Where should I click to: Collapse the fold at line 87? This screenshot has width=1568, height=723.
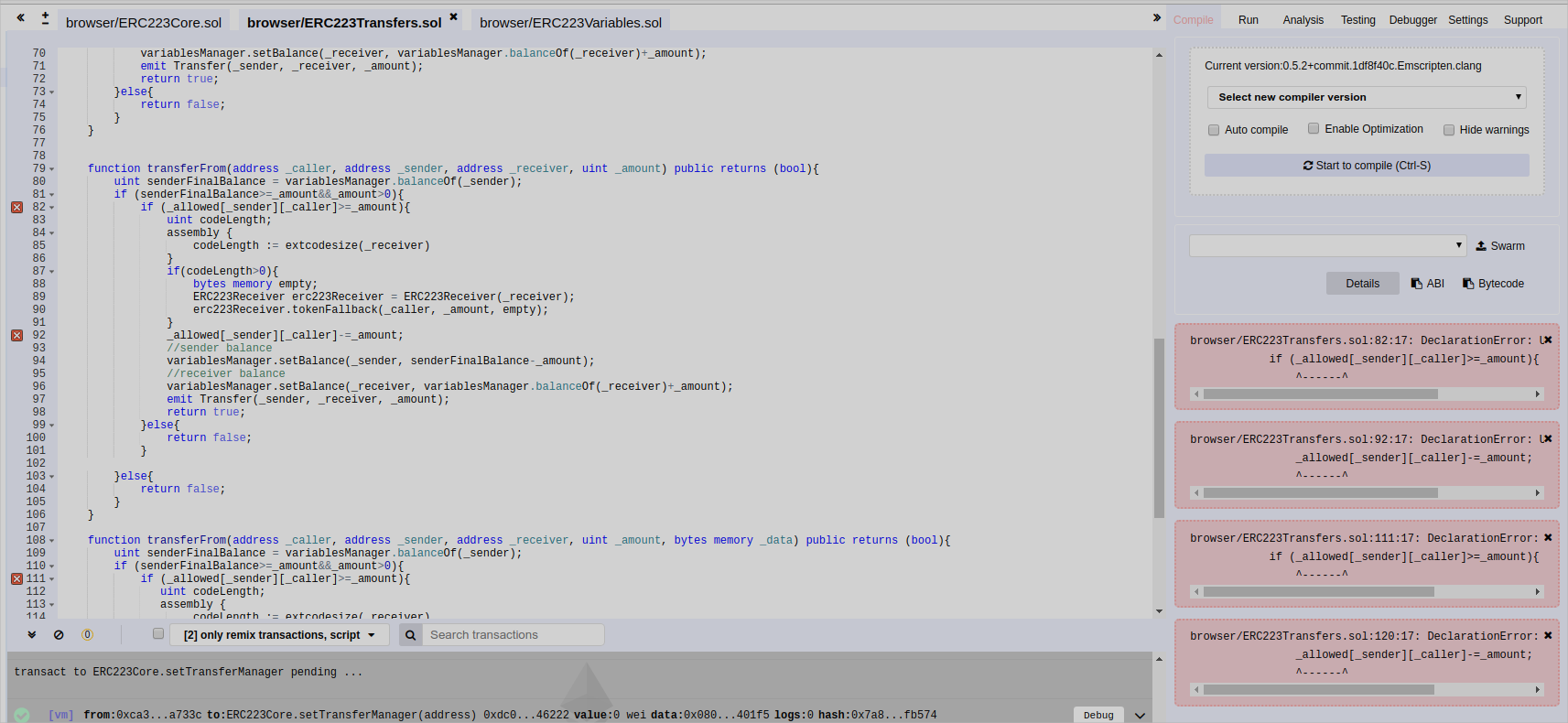[x=51, y=271]
